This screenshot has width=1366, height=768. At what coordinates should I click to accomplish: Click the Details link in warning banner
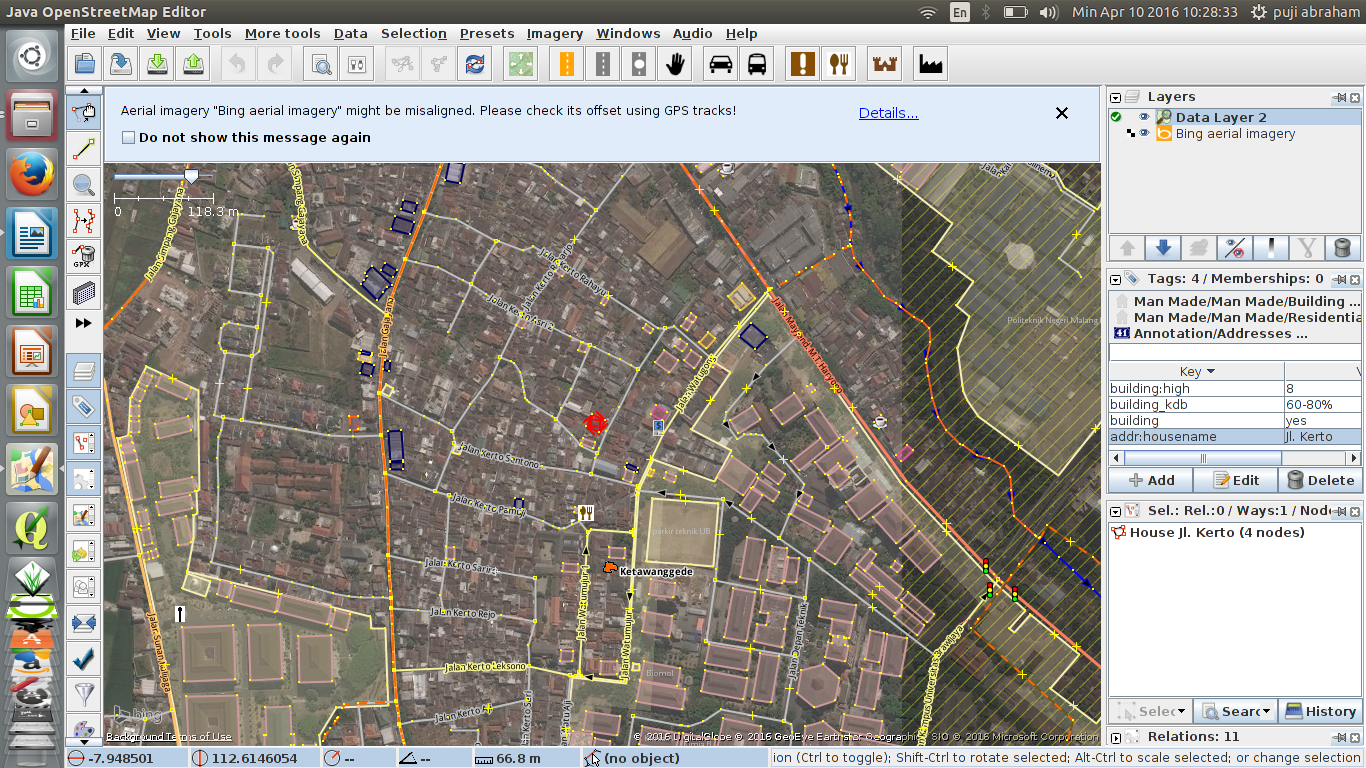(x=888, y=113)
